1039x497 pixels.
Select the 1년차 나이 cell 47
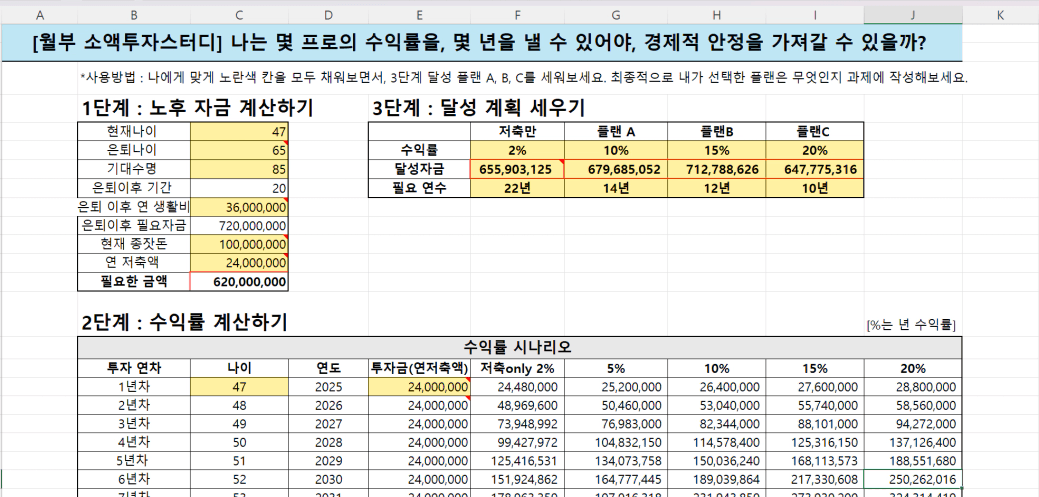239,387
